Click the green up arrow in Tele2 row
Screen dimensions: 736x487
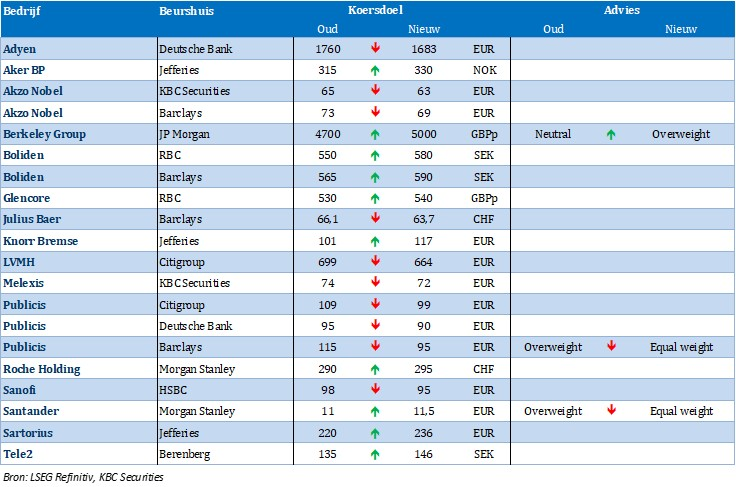[375, 454]
